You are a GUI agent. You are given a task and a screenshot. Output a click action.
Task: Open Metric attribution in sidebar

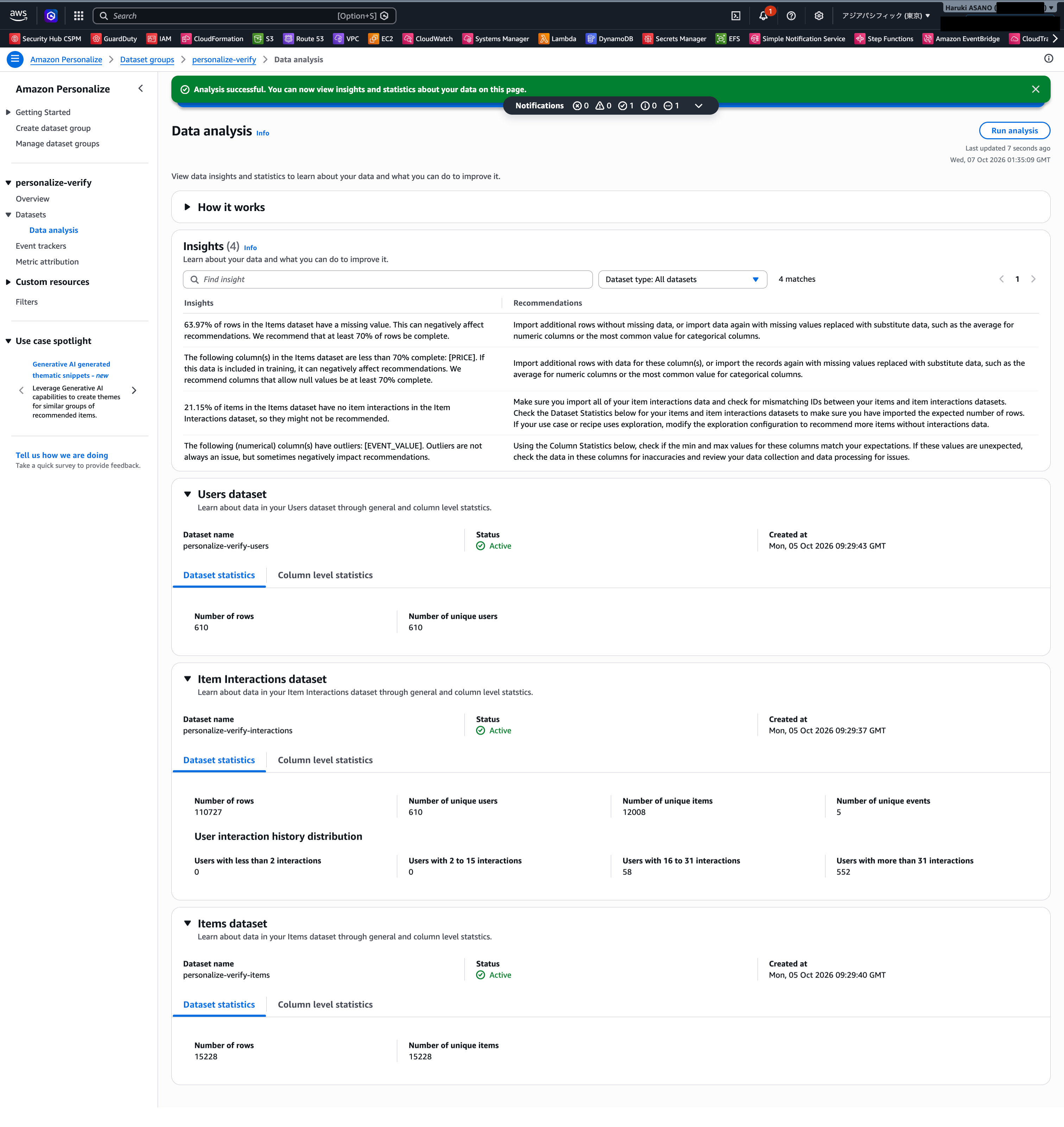[47, 262]
